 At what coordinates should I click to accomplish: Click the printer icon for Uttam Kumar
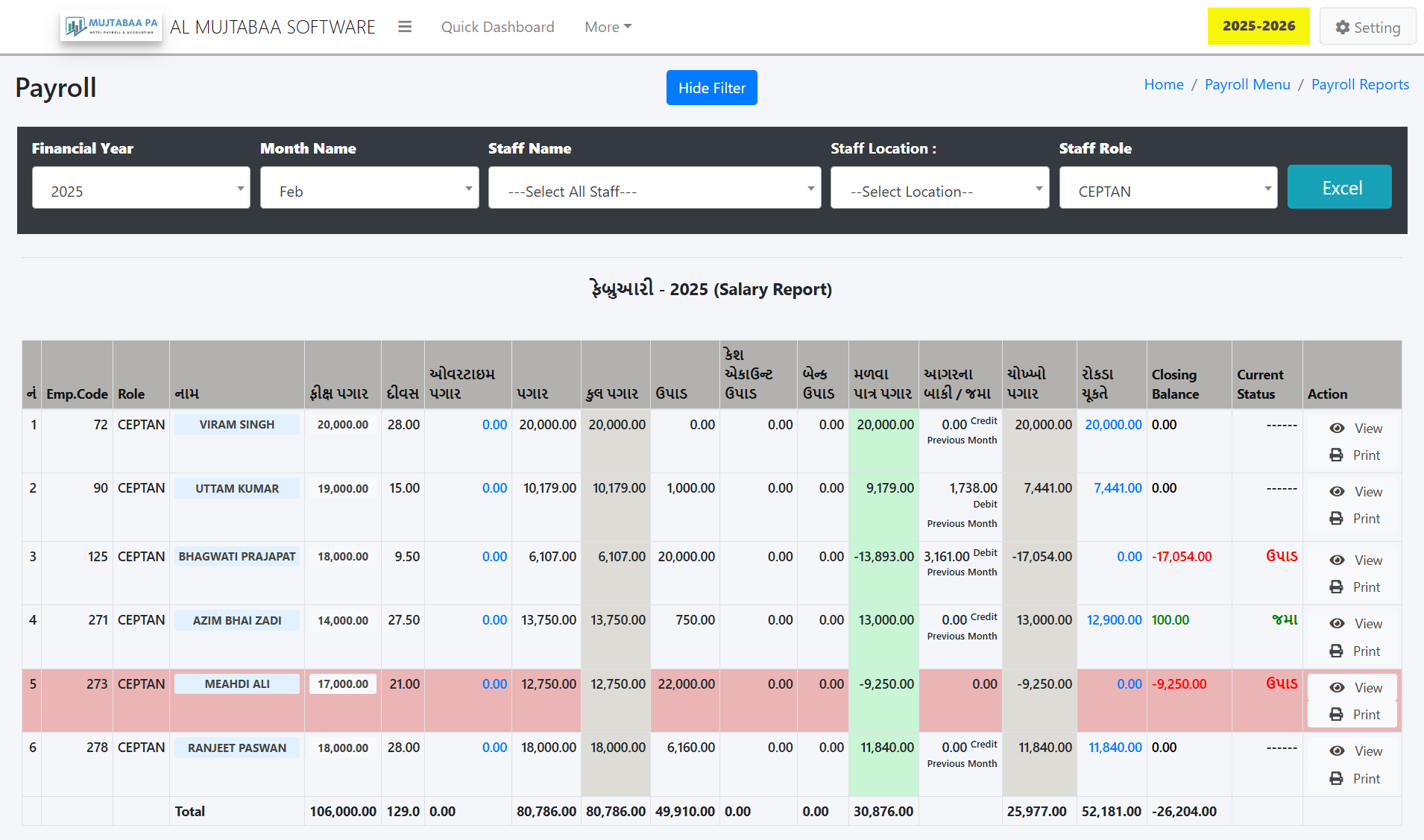click(1336, 519)
